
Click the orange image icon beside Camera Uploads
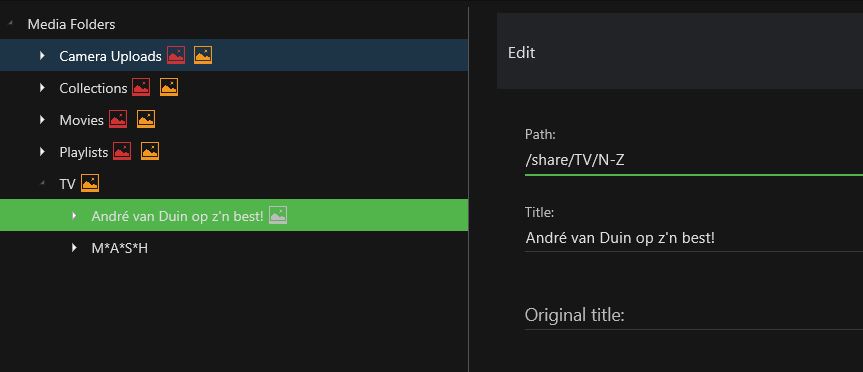click(203, 55)
